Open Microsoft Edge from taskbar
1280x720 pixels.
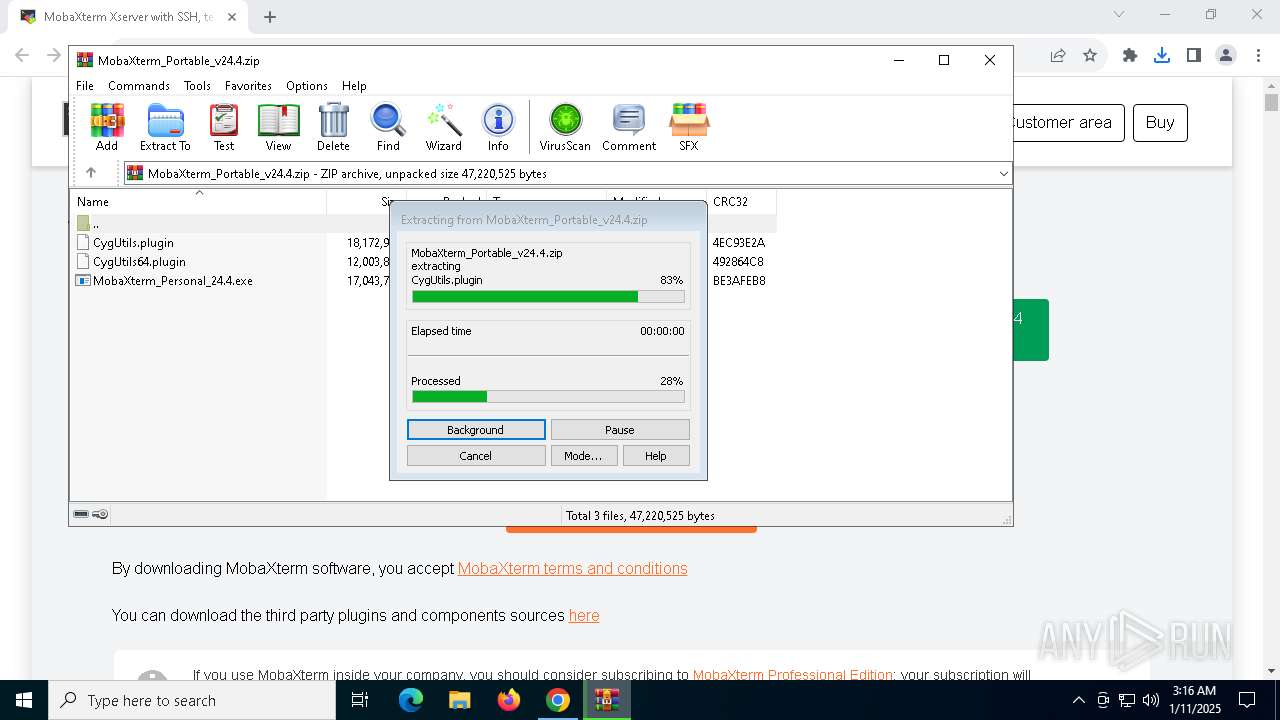coord(411,700)
